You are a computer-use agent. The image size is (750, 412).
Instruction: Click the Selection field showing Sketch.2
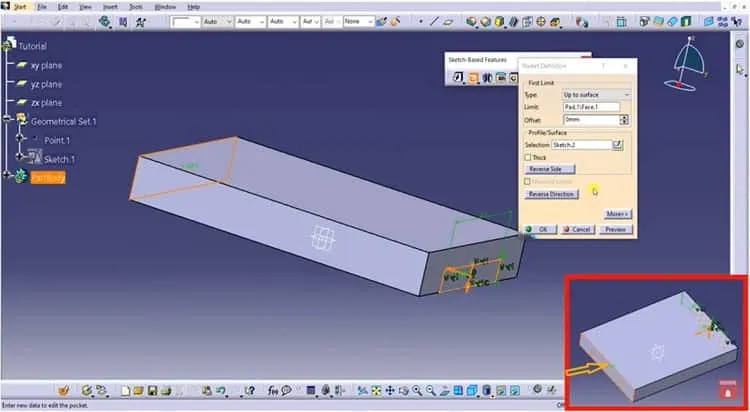pyautogui.click(x=582, y=145)
